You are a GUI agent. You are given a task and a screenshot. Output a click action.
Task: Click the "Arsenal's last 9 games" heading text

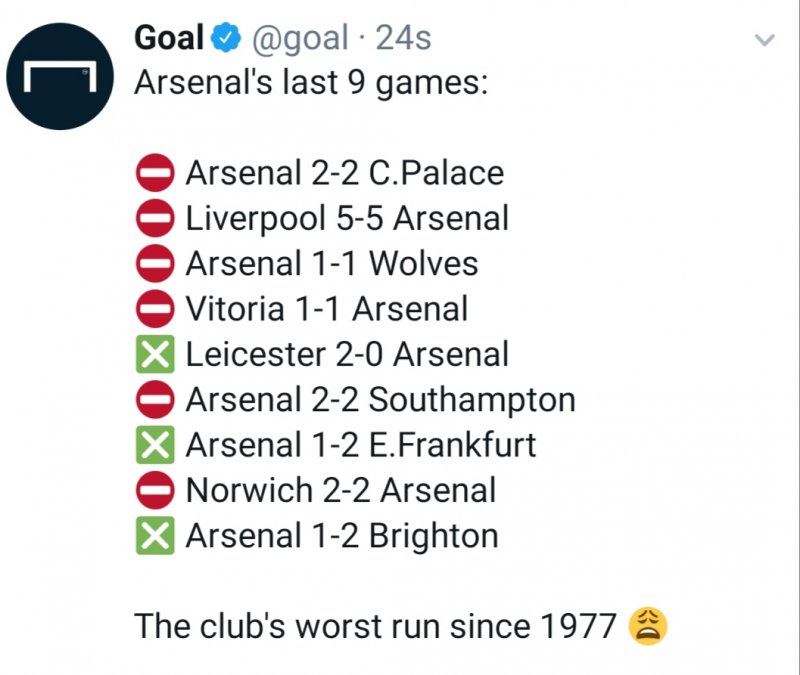[x=310, y=83]
